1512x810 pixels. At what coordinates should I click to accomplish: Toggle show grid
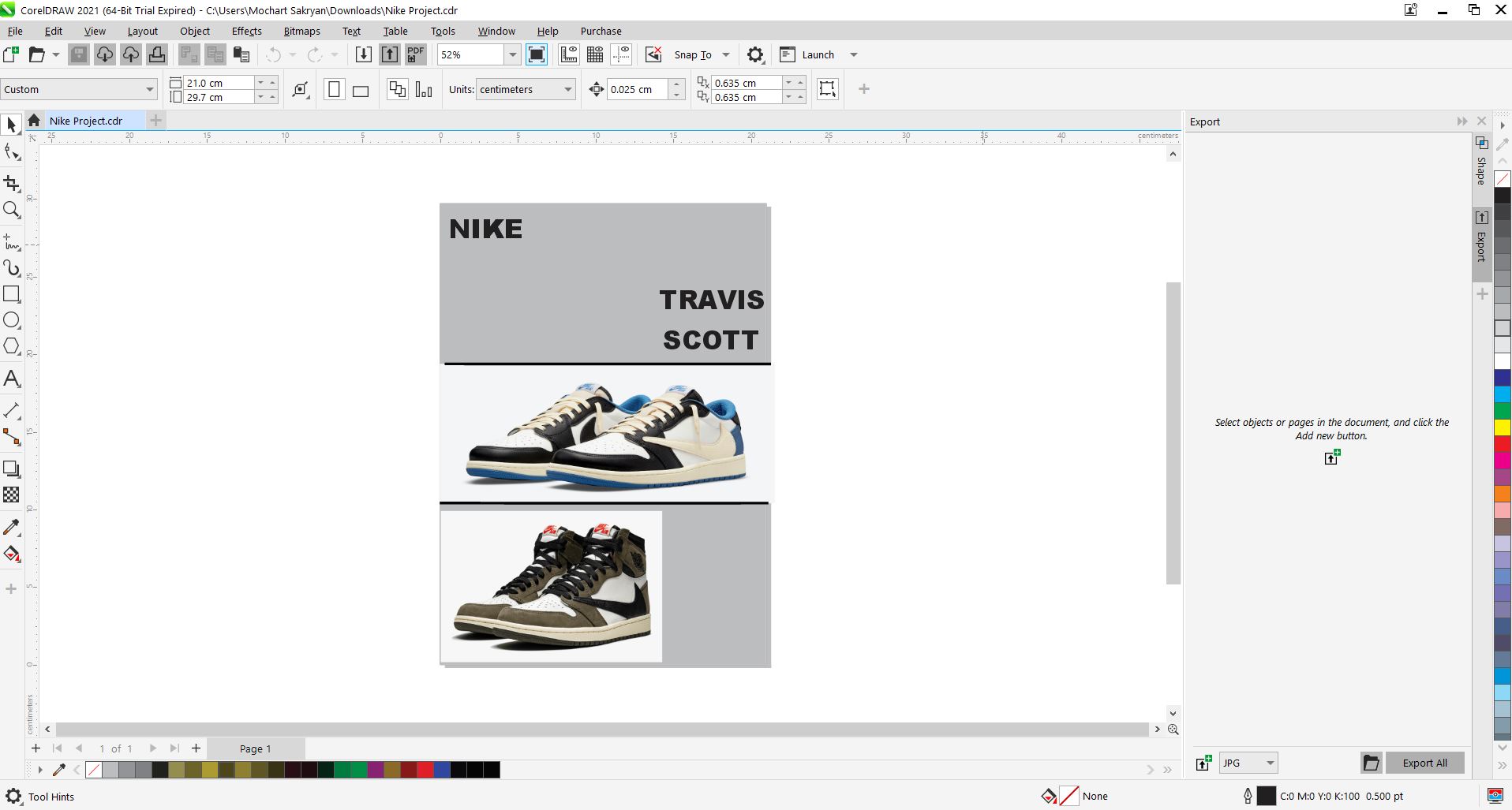tap(595, 54)
